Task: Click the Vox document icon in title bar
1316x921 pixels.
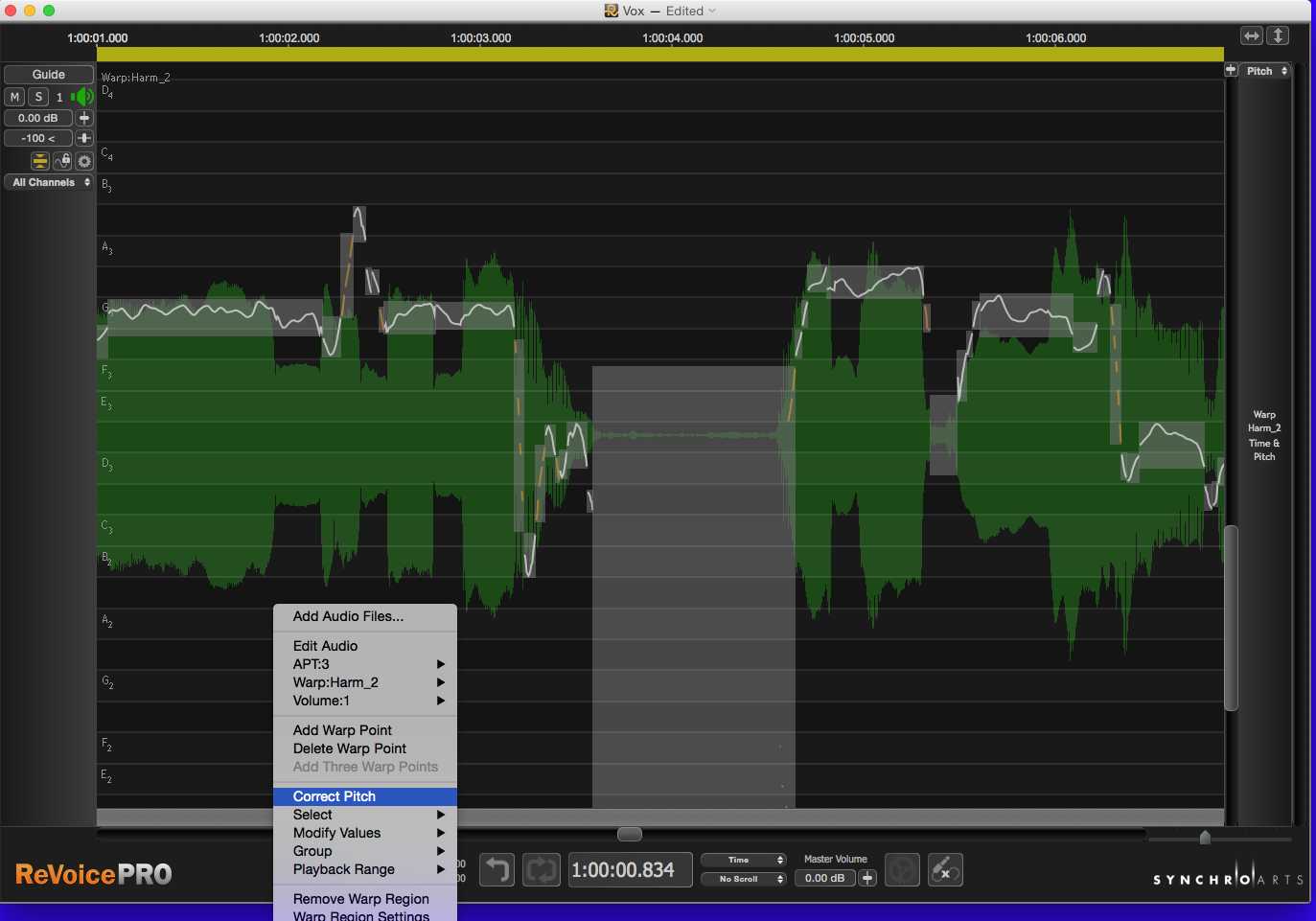Action: pyautogui.click(x=611, y=11)
